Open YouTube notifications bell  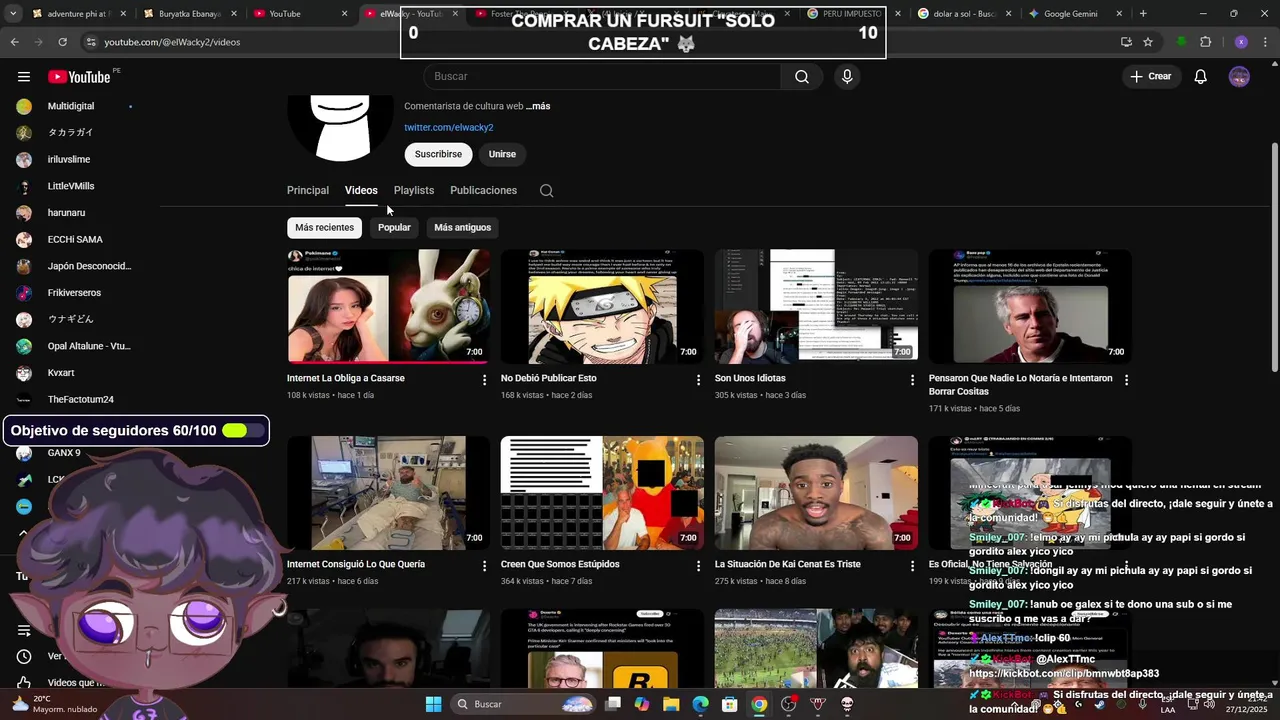pos(1201,77)
